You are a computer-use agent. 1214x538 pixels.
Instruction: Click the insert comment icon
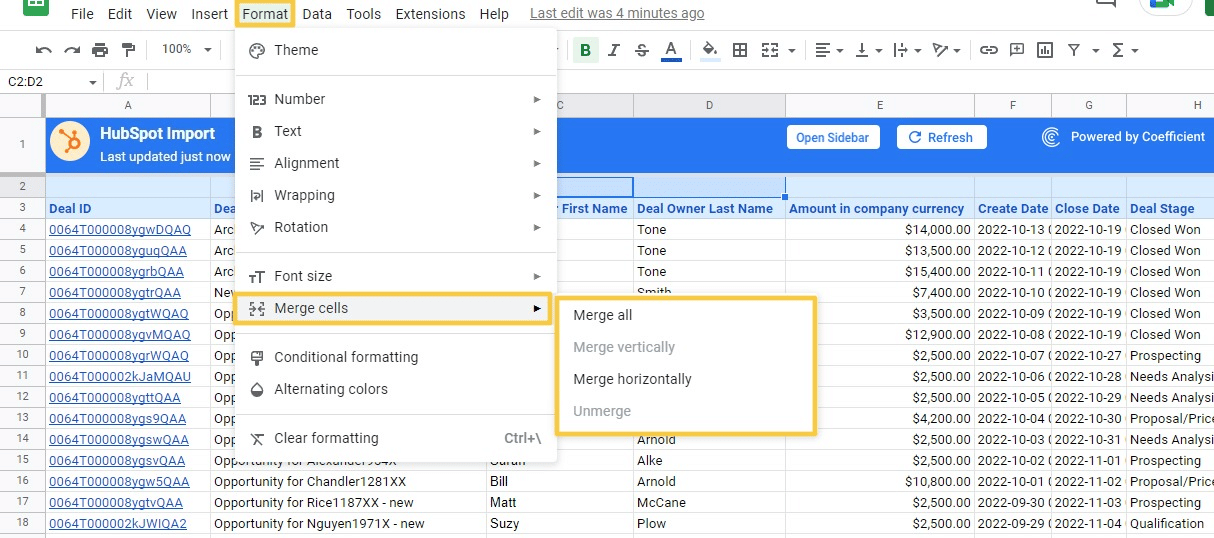pyautogui.click(x=1017, y=50)
